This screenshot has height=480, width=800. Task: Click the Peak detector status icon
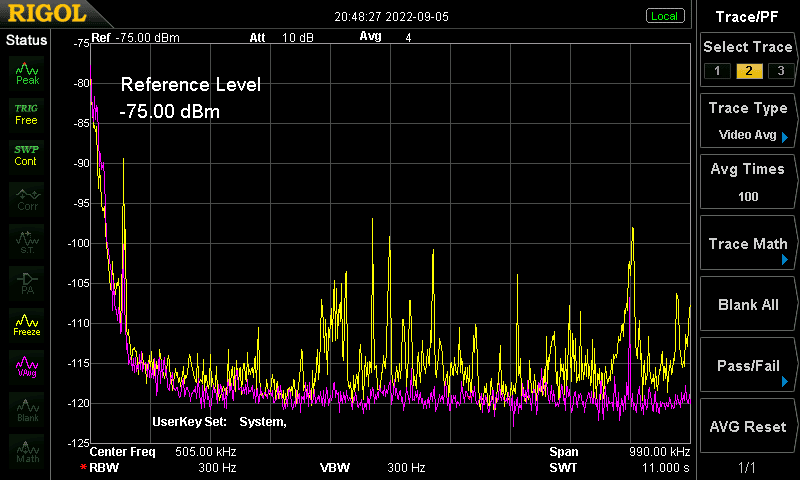tap(27, 73)
